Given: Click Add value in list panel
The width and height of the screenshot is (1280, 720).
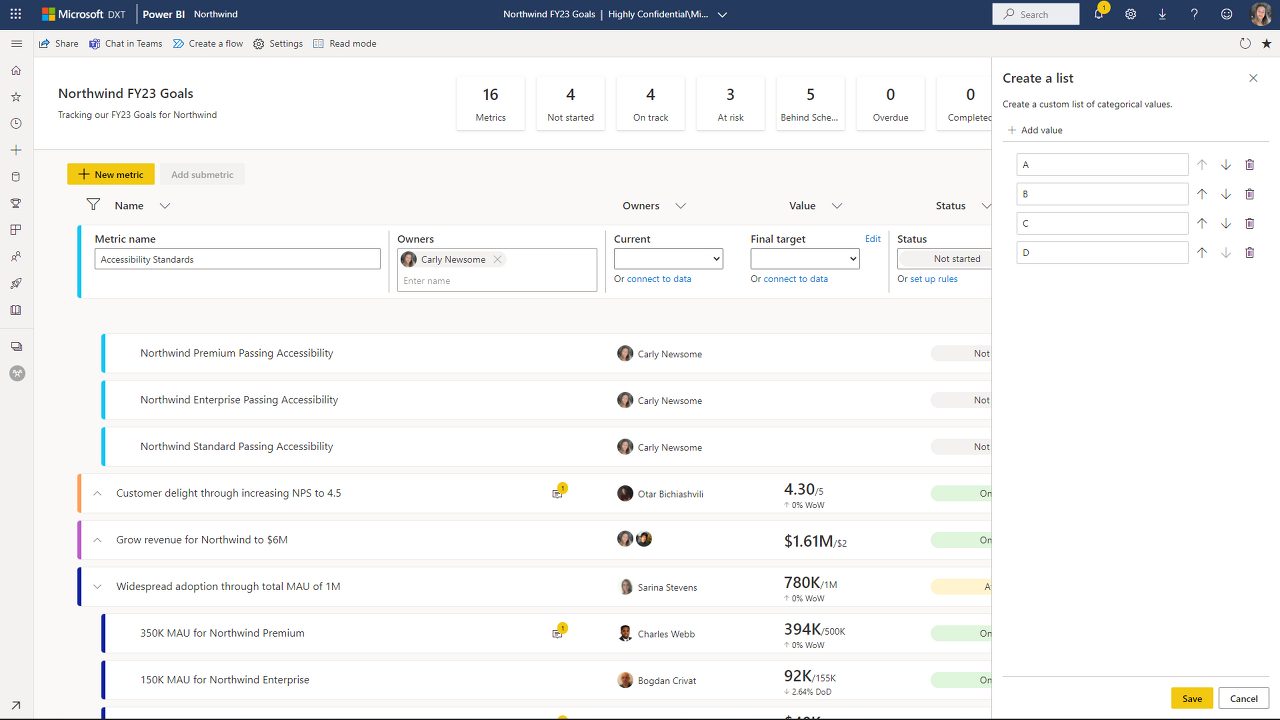Looking at the screenshot, I should (x=1035, y=130).
